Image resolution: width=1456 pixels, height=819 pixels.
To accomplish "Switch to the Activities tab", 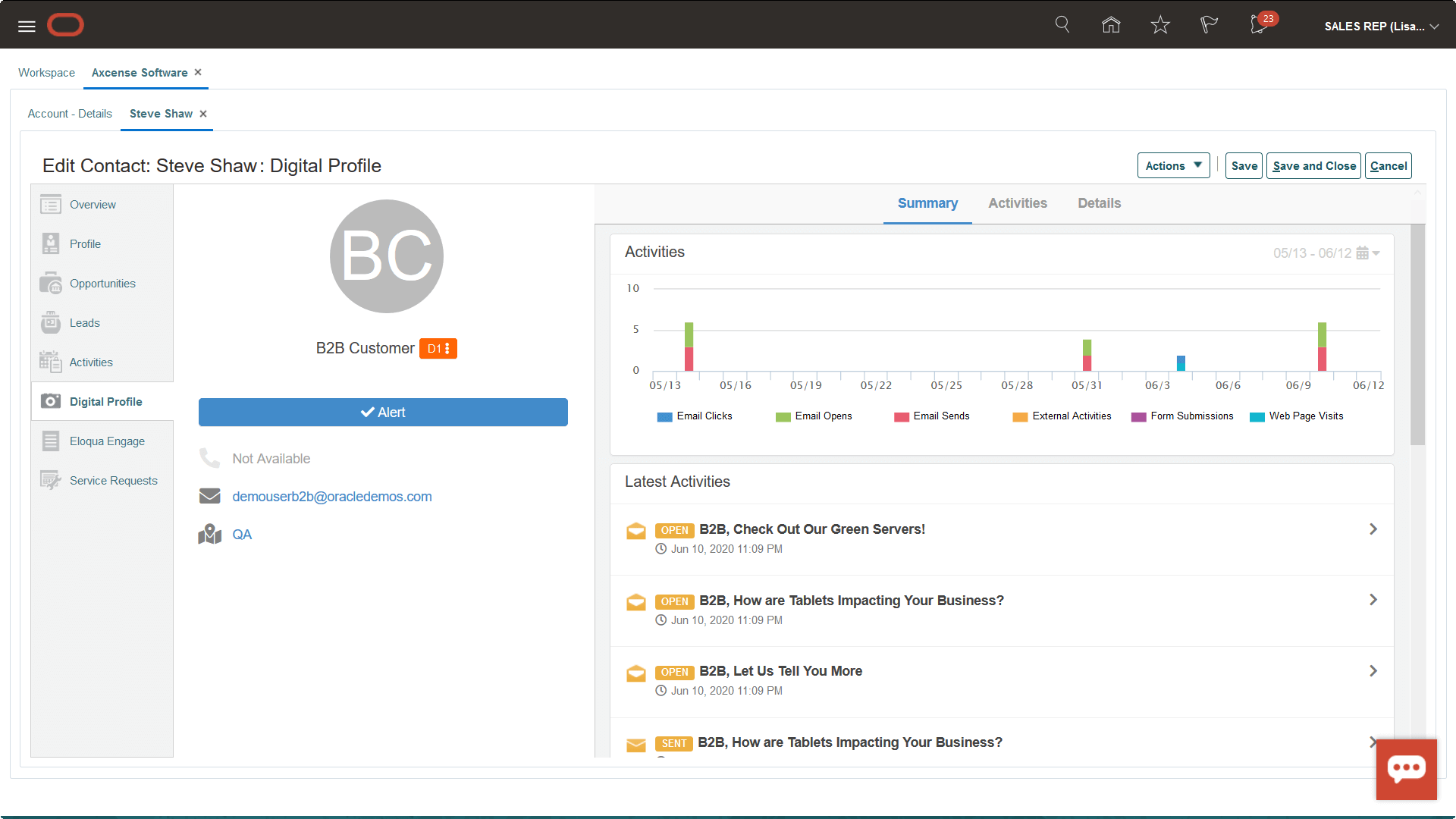I will pyautogui.click(x=1018, y=203).
